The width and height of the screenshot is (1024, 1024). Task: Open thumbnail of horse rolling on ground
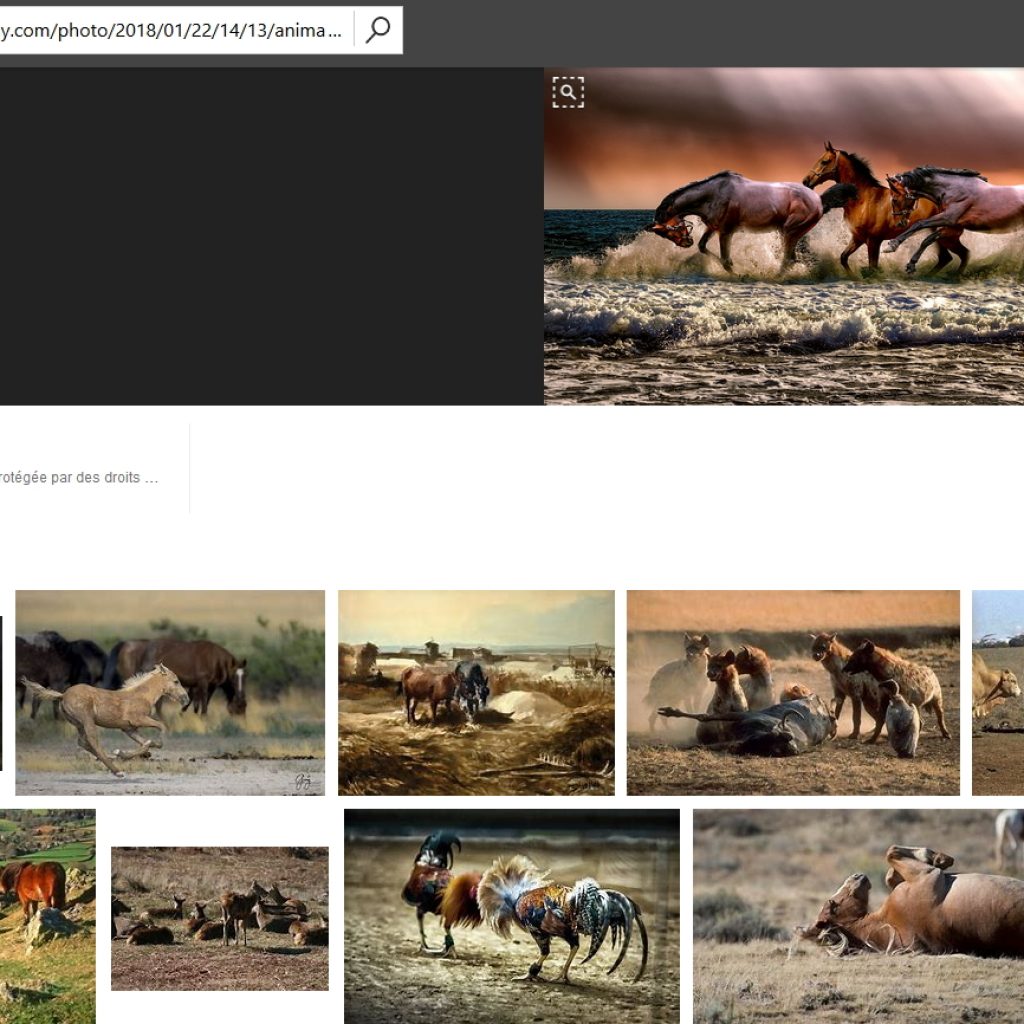tap(858, 916)
